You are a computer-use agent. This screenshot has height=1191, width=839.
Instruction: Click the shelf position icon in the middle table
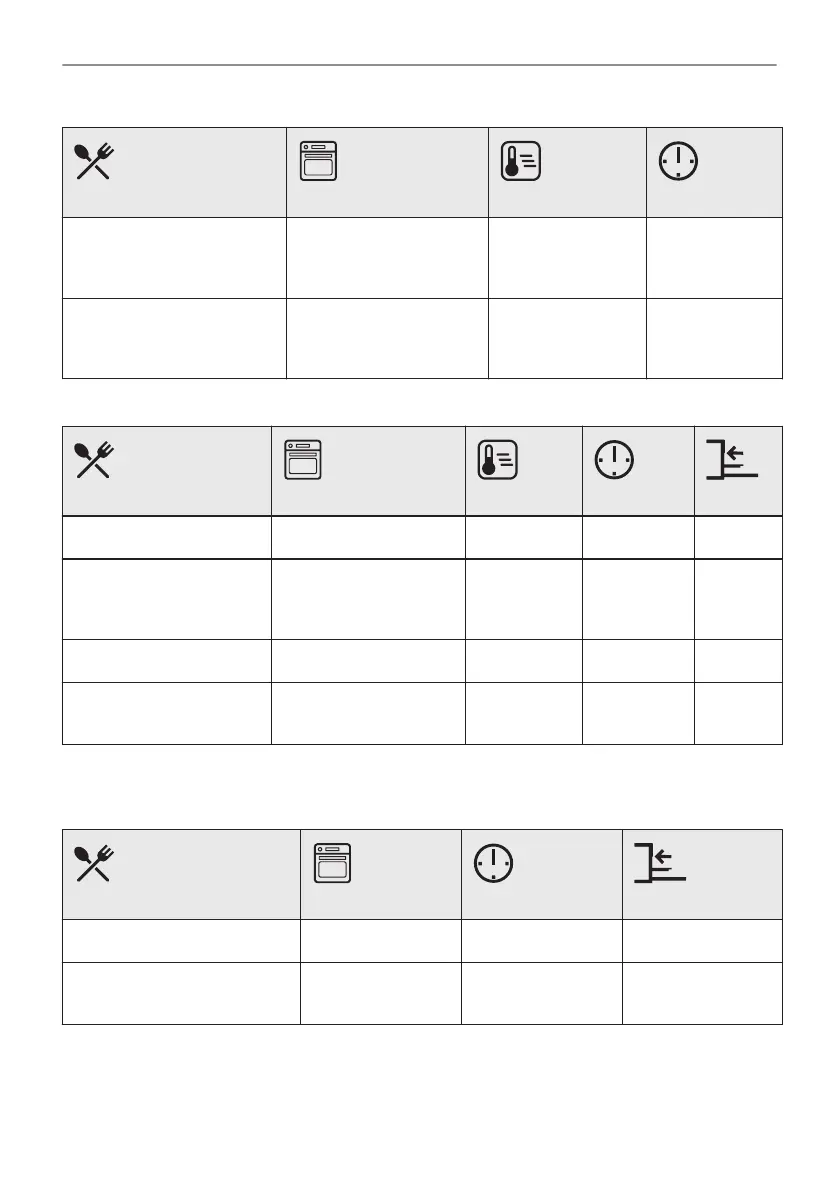[x=732, y=461]
